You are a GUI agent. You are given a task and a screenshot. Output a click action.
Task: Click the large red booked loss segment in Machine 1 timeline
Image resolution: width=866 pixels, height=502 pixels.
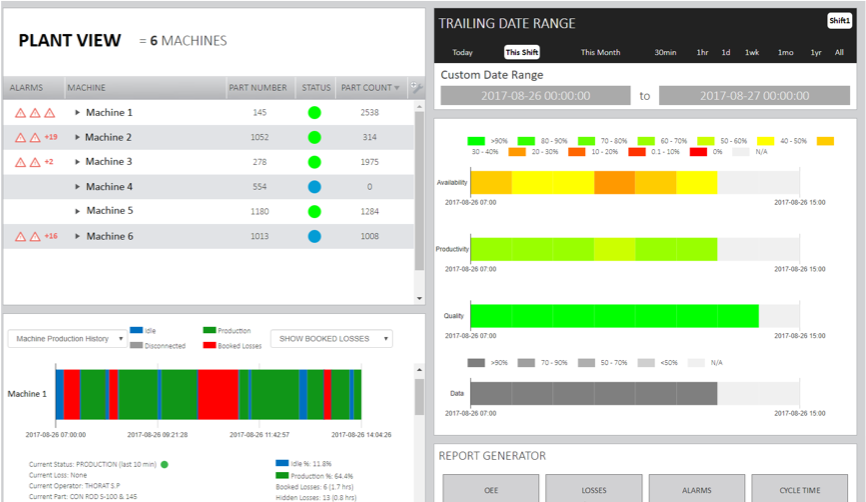pos(218,394)
